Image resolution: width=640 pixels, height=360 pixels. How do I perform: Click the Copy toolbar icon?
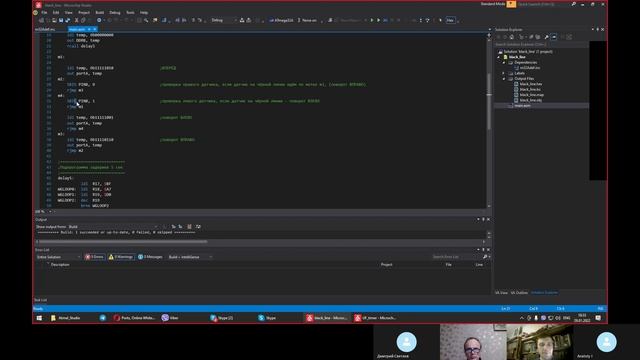pyautogui.click(x=83, y=20)
